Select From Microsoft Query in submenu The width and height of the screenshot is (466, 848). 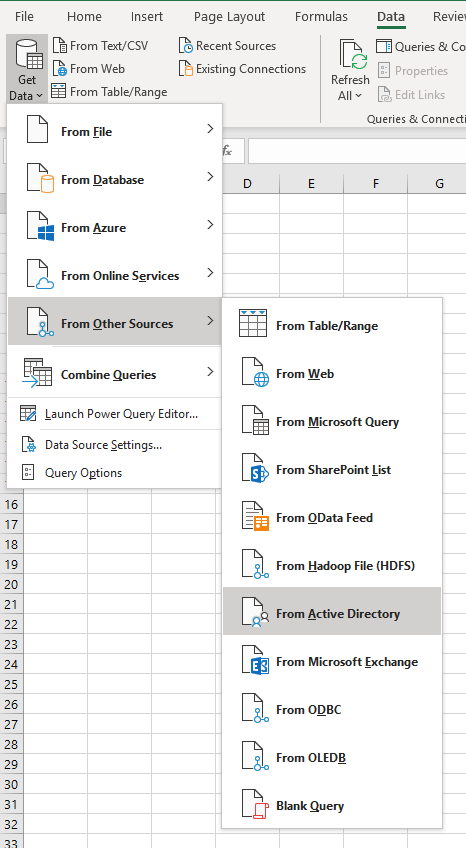[x=332, y=420]
